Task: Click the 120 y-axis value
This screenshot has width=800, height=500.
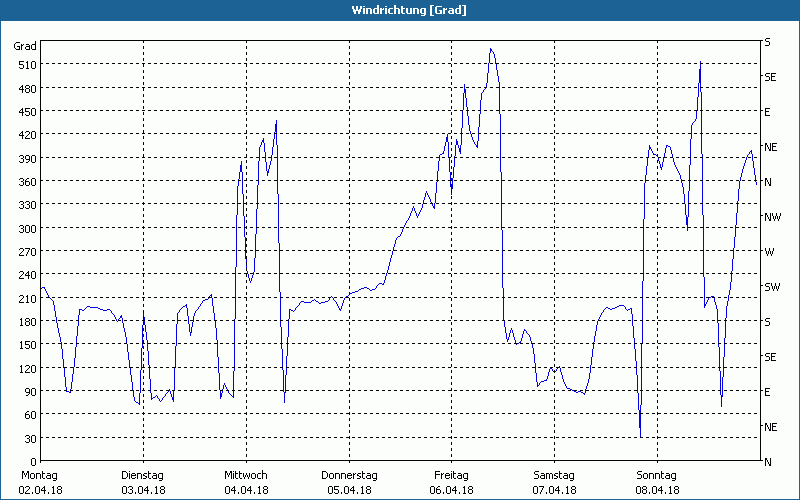Action: (28, 369)
